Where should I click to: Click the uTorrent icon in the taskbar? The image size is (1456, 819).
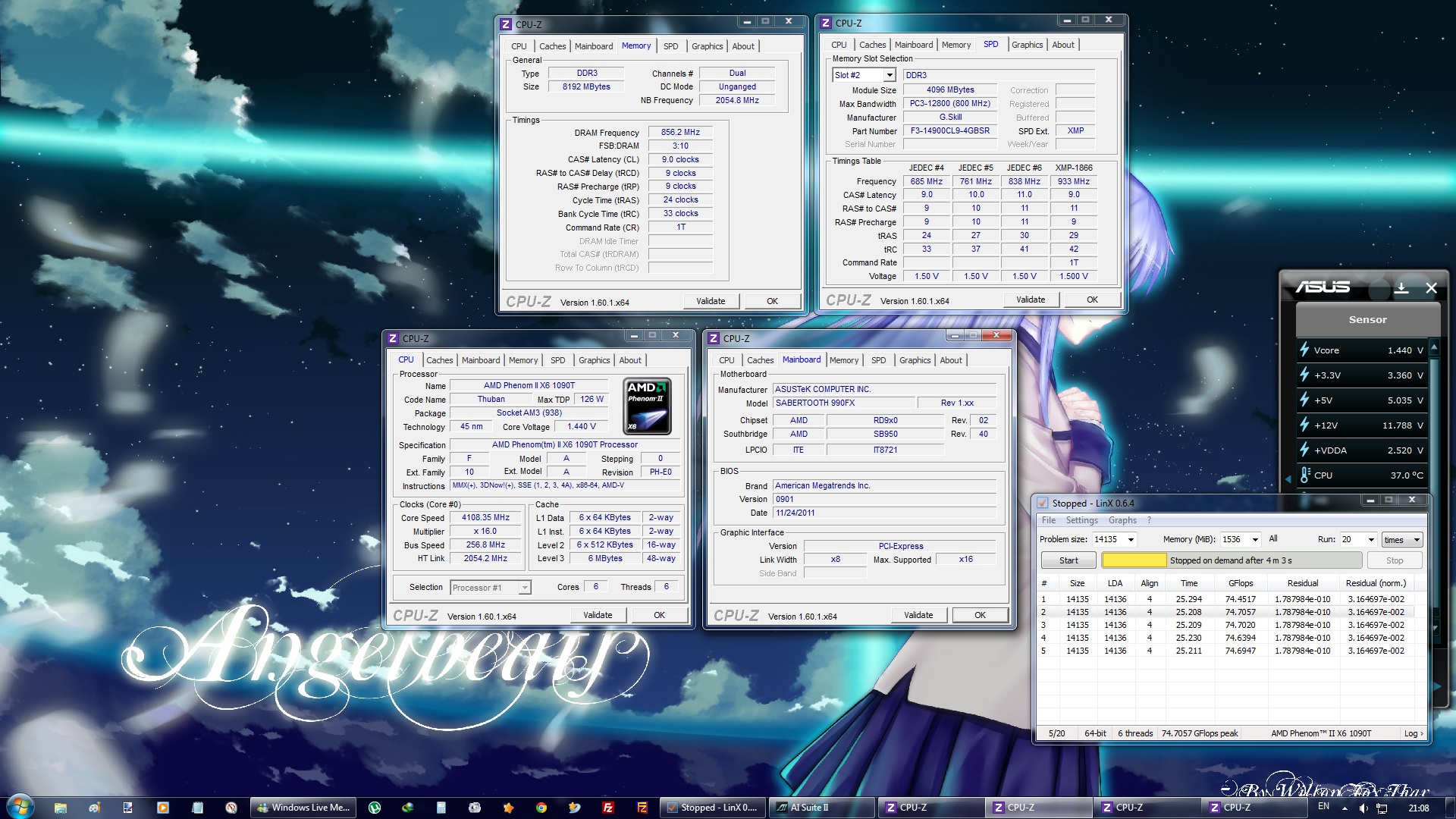[375, 808]
